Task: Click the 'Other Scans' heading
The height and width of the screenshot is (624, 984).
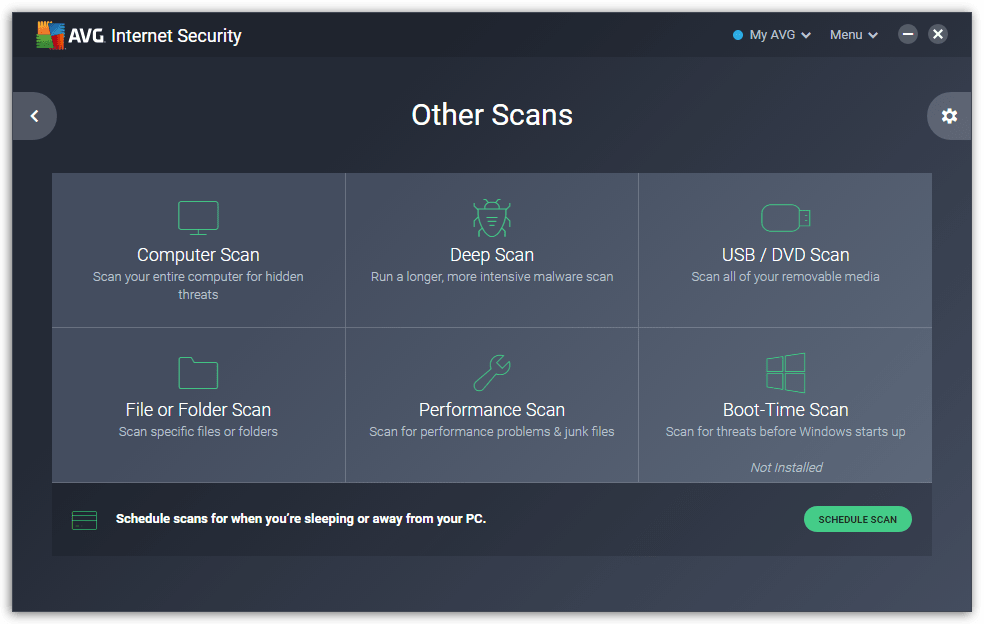Action: click(491, 115)
